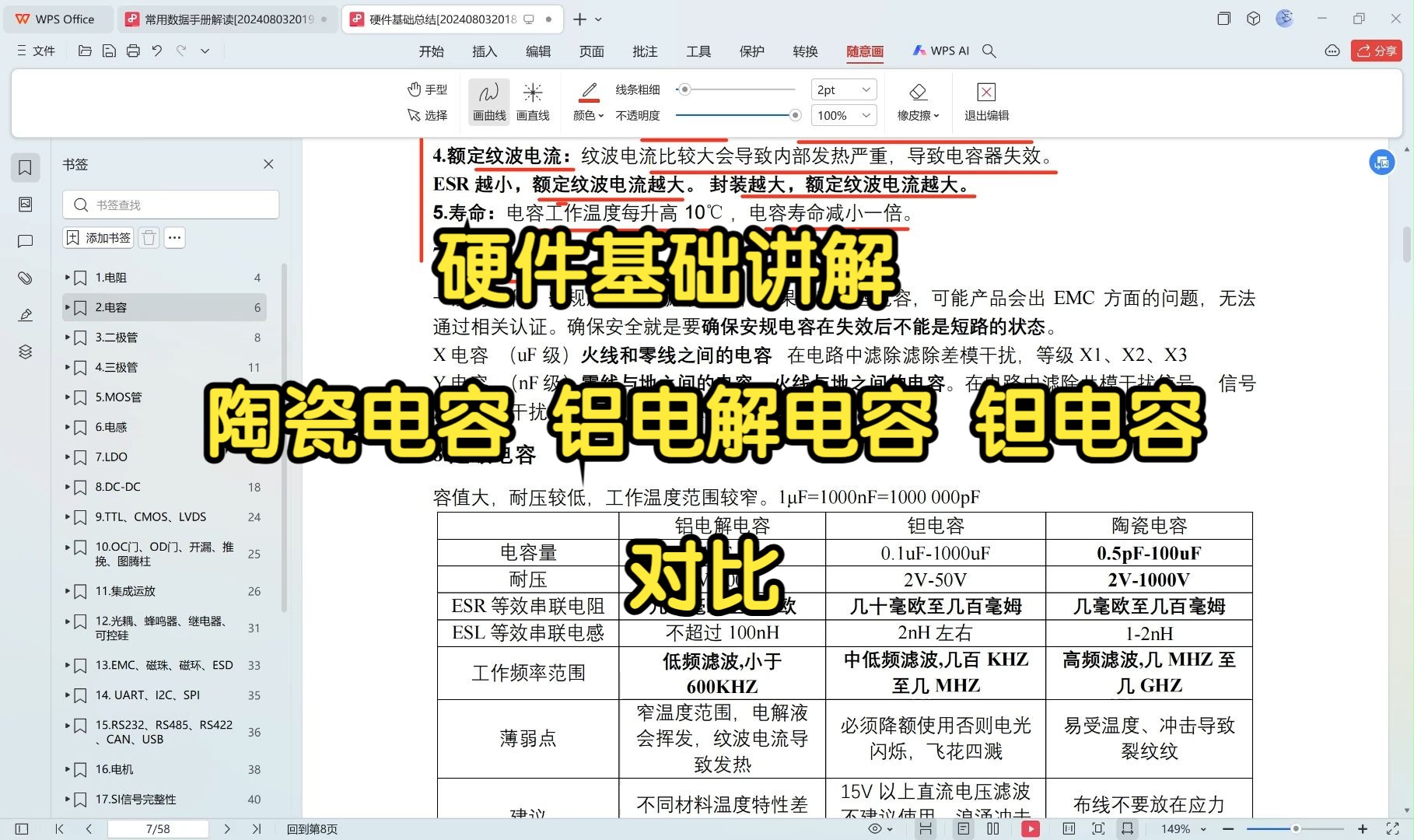Delete bookmark using trash icon
This screenshot has width=1414, height=840.
click(149, 237)
